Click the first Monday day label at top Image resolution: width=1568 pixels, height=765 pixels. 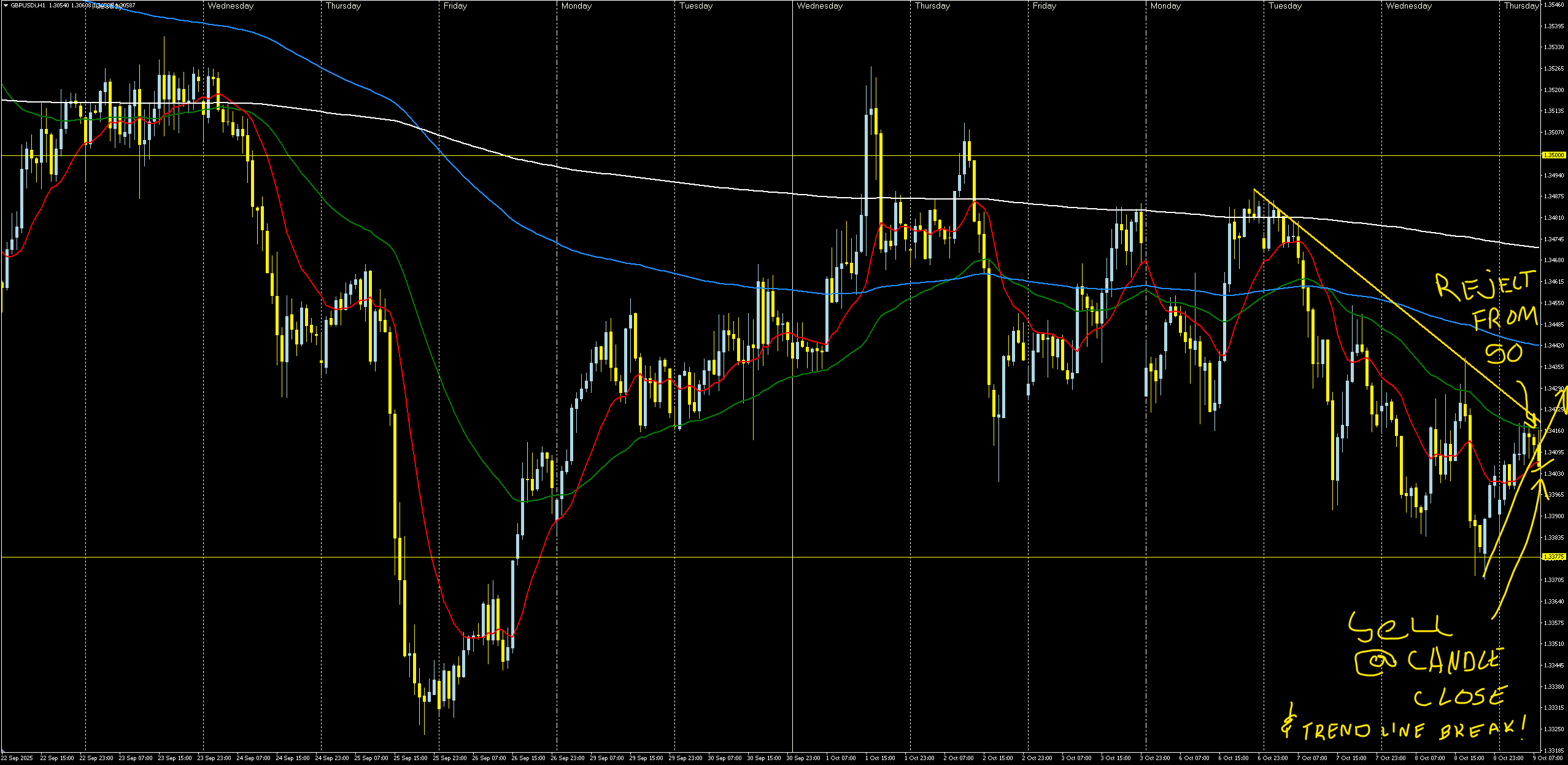(x=576, y=6)
